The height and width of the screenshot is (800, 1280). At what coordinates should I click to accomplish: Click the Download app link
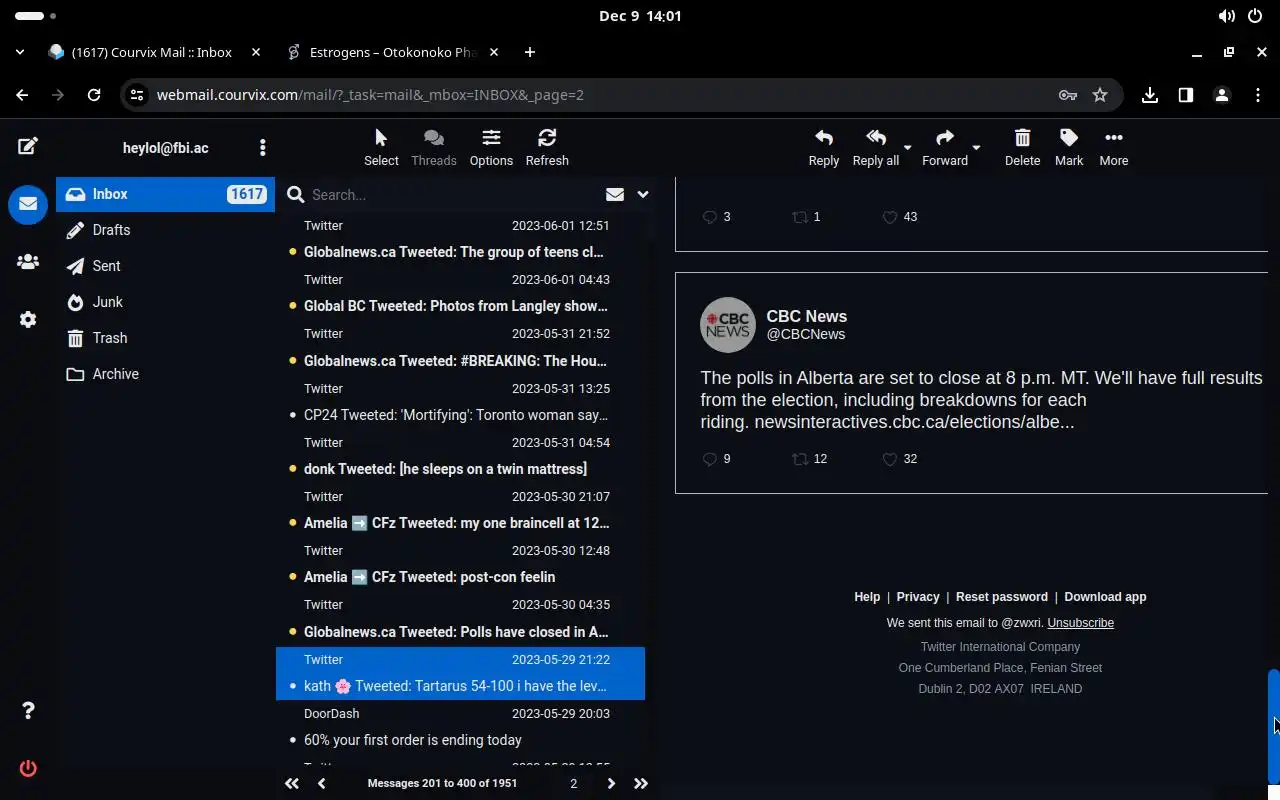[1105, 597]
